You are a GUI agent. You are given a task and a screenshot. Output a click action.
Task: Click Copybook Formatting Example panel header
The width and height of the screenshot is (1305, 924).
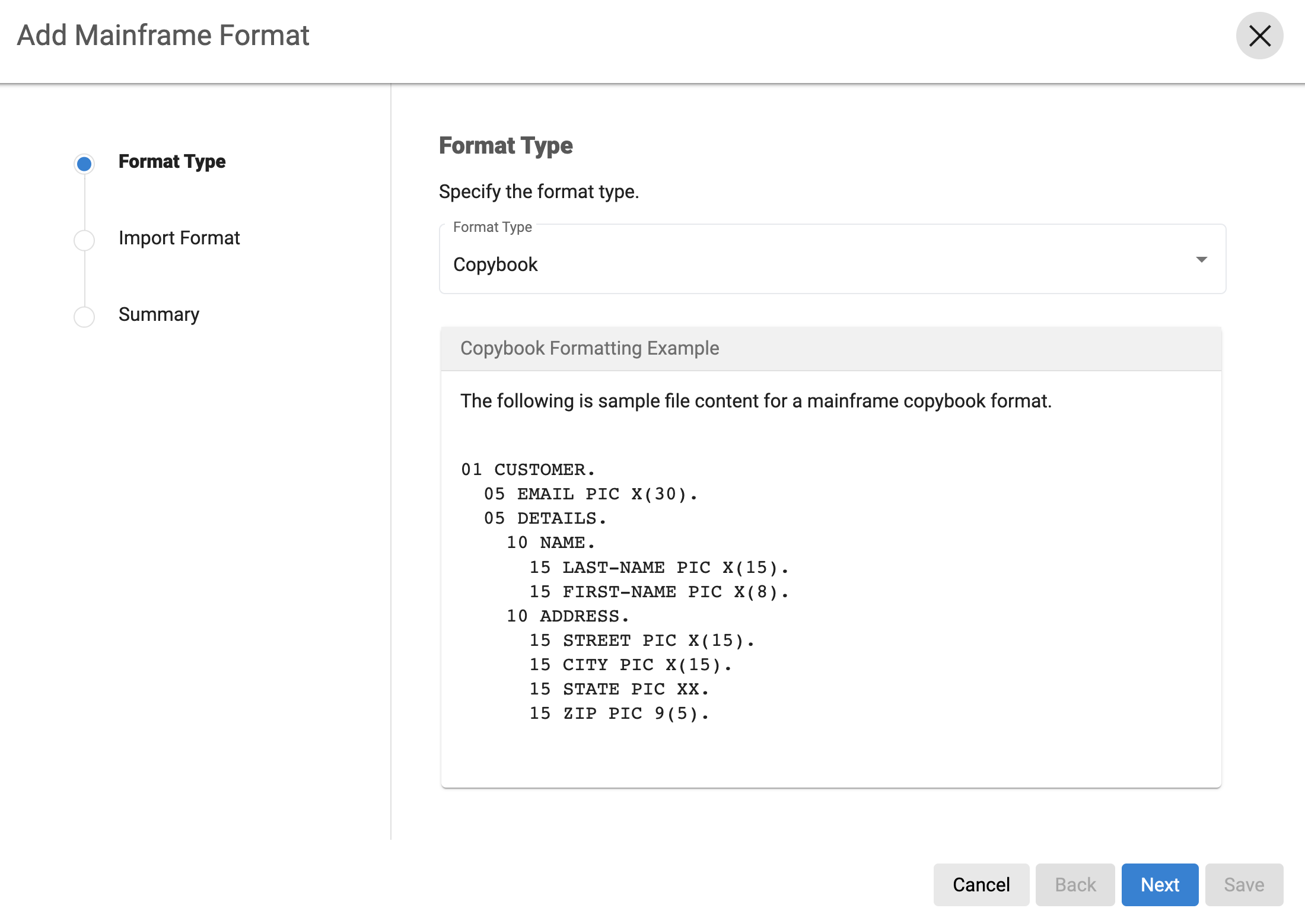(x=590, y=348)
